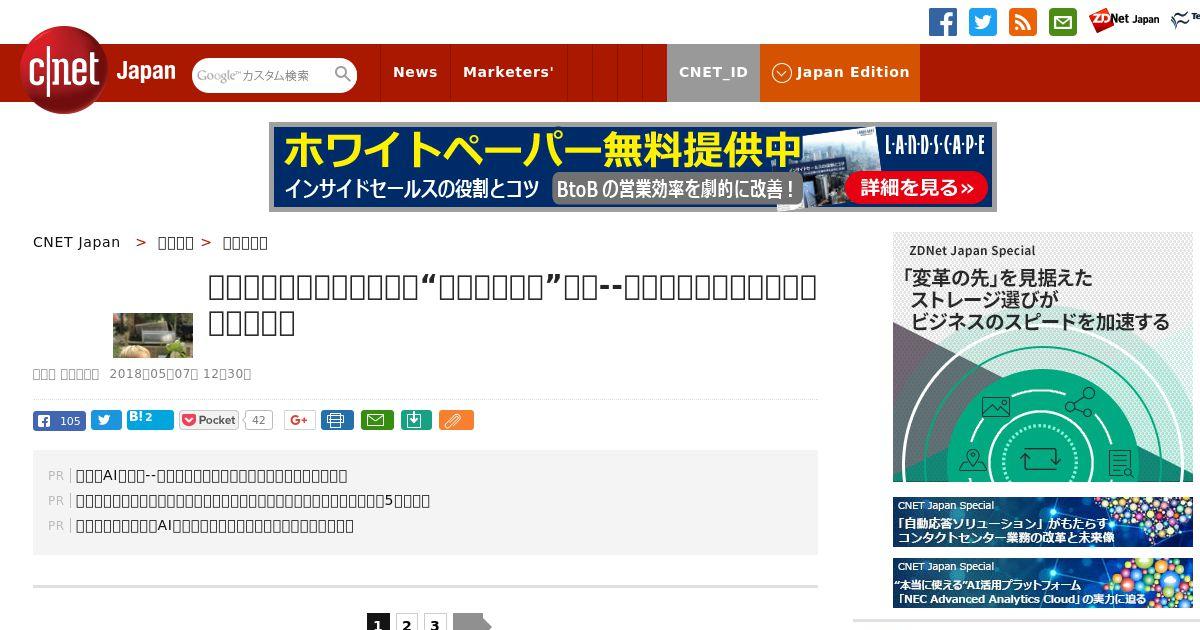Focus the Google custom search field
This screenshot has height=630, width=1200.
[263, 75]
